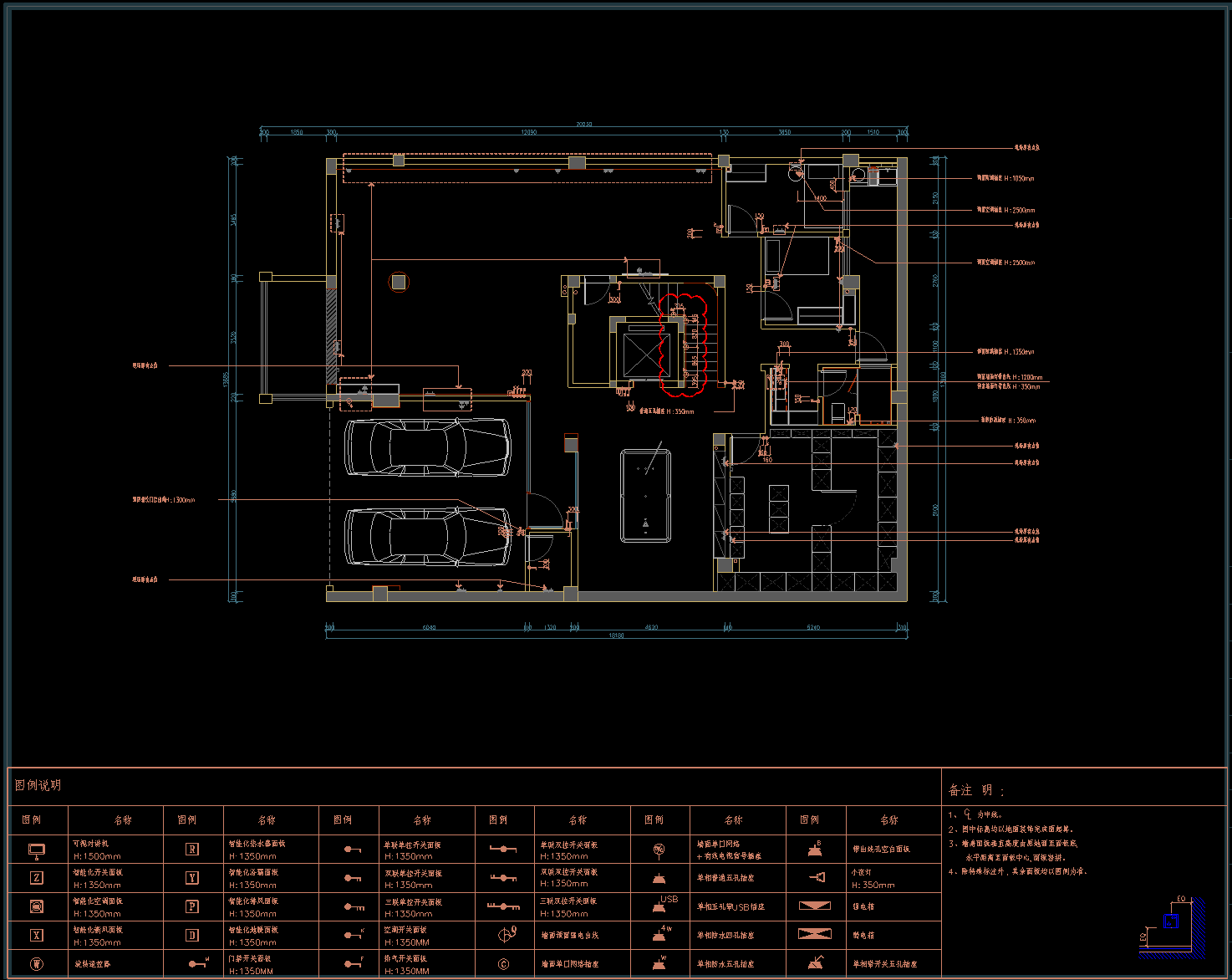Select the boxed Z smart switch legend symbol

click(37, 878)
